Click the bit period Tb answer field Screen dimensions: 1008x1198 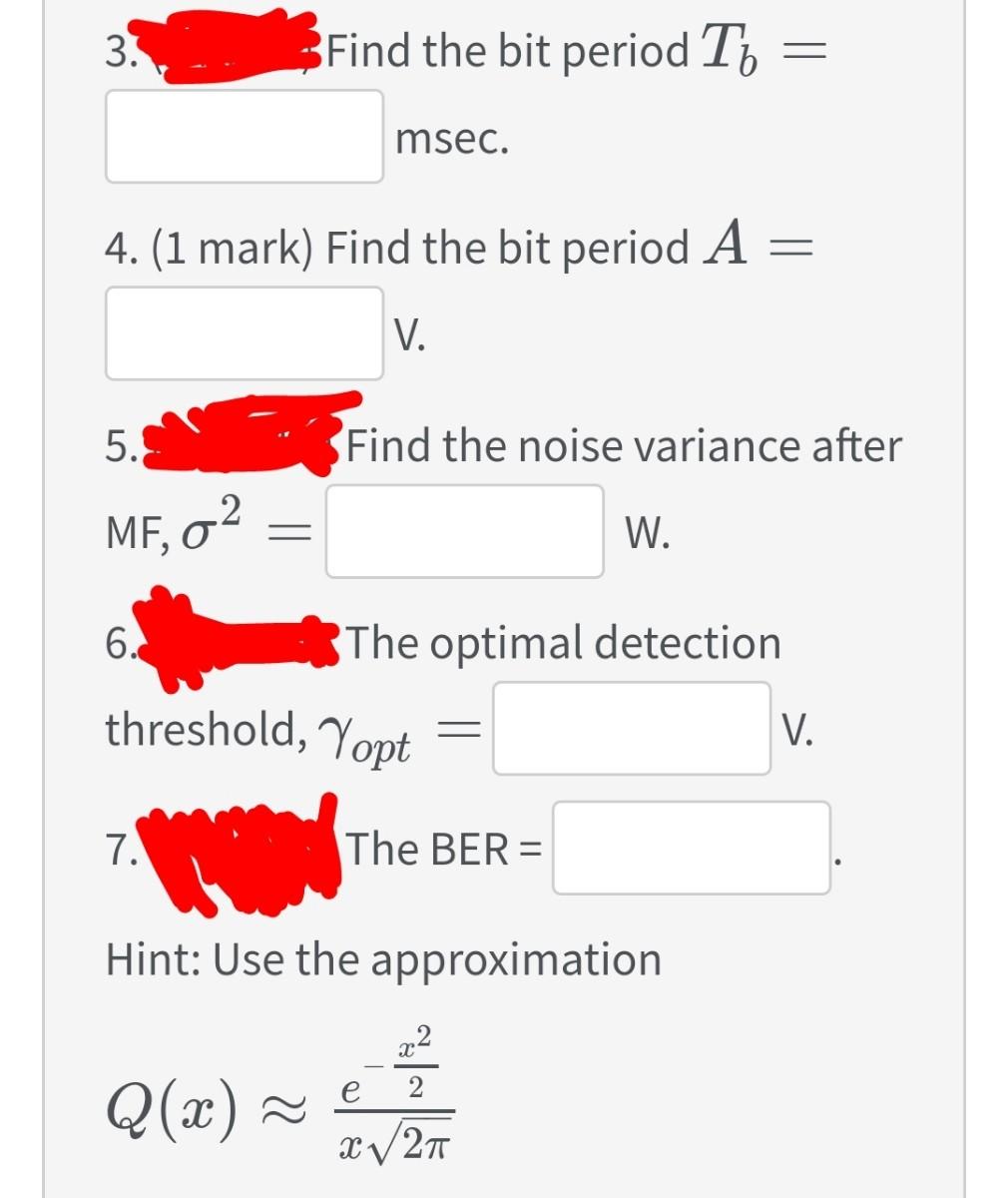click(x=245, y=137)
